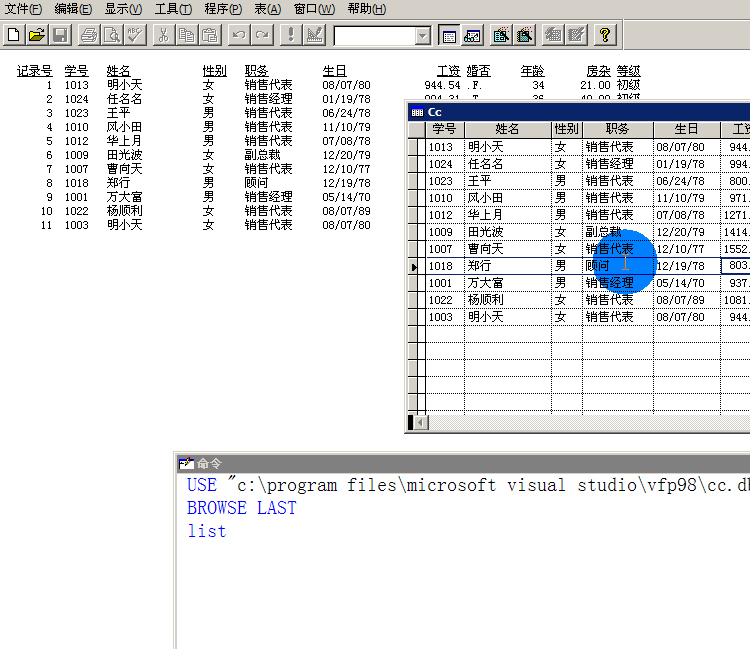Open the Data Session window icon
The width and height of the screenshot is (750, 649).
(473, 35)
